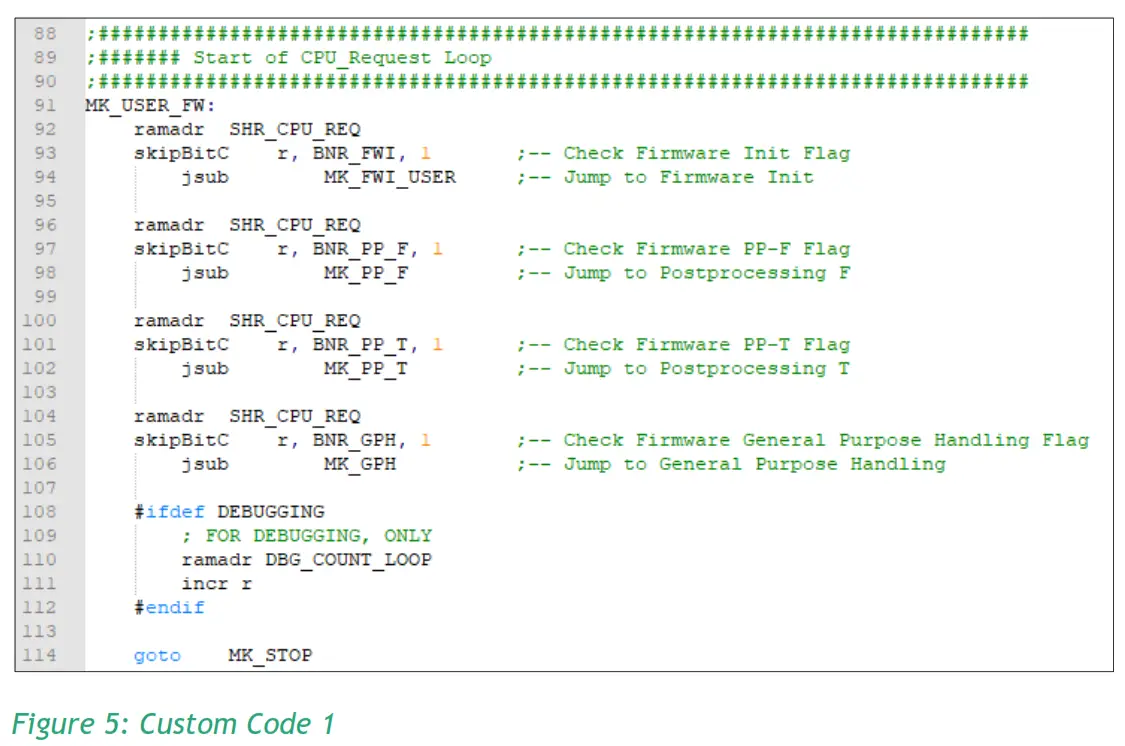Viewport: 1125px width, 746px height.
Task: Click MK_PP_T jsub target
Action: (x=366, y=369)
